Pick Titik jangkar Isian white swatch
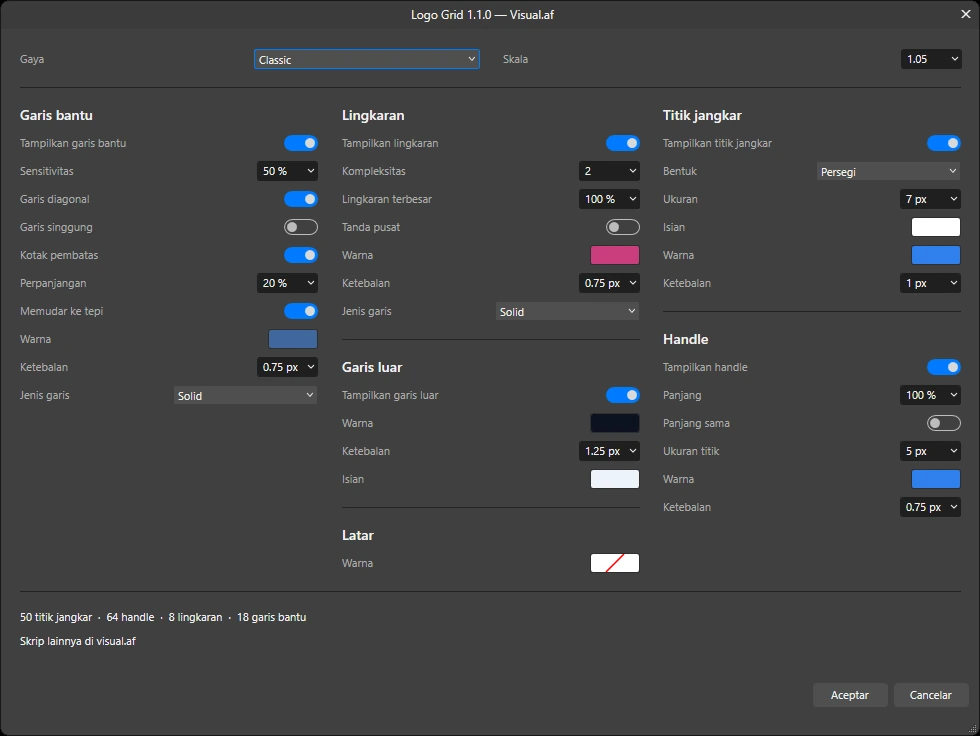The image size is (980, 736). 936,227
